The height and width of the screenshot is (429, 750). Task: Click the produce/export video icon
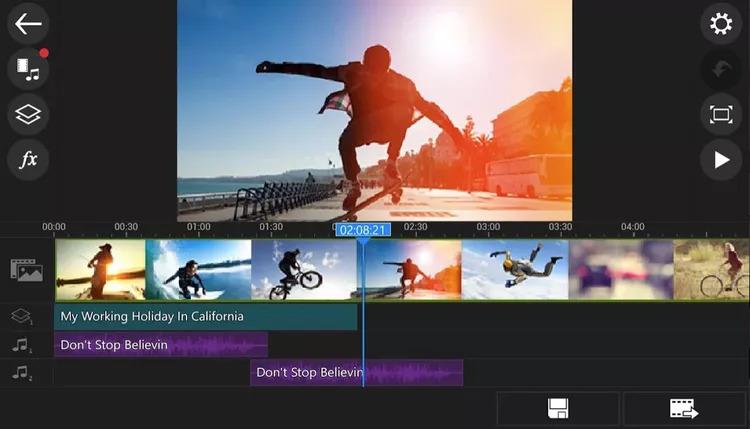coord(684,408)
